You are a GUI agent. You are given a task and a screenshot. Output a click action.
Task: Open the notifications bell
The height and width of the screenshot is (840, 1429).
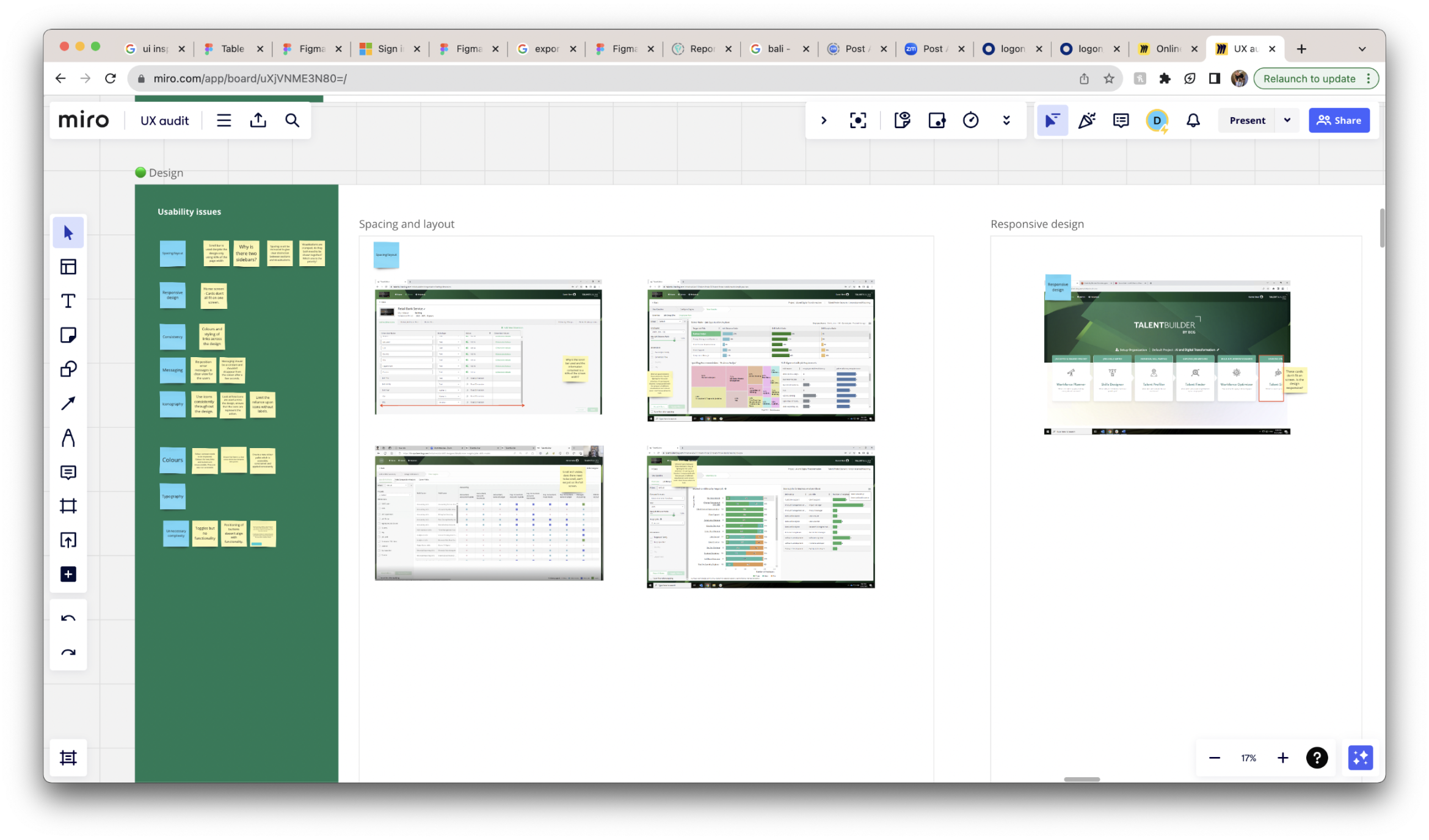[1193, 120]
